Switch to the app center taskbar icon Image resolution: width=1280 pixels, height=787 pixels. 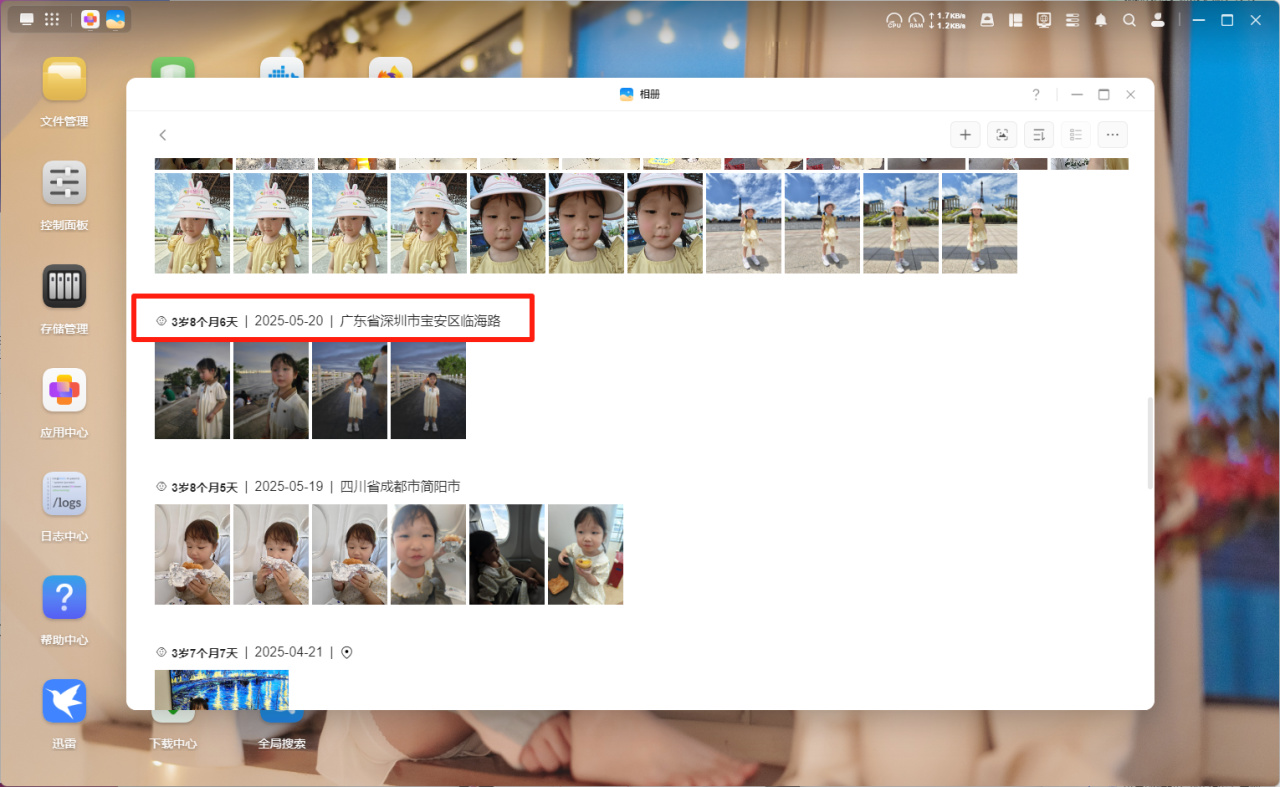click(90, 19)
